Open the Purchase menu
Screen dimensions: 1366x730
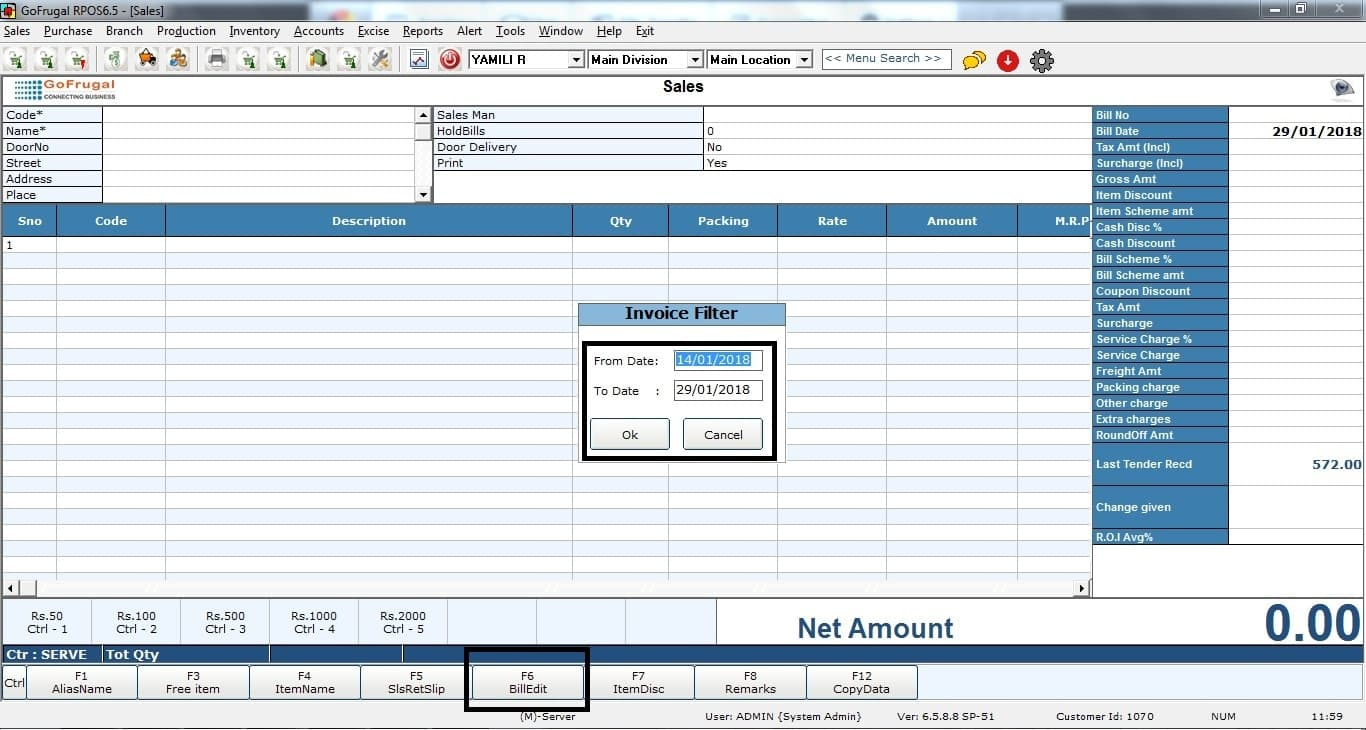coord(68,31)
